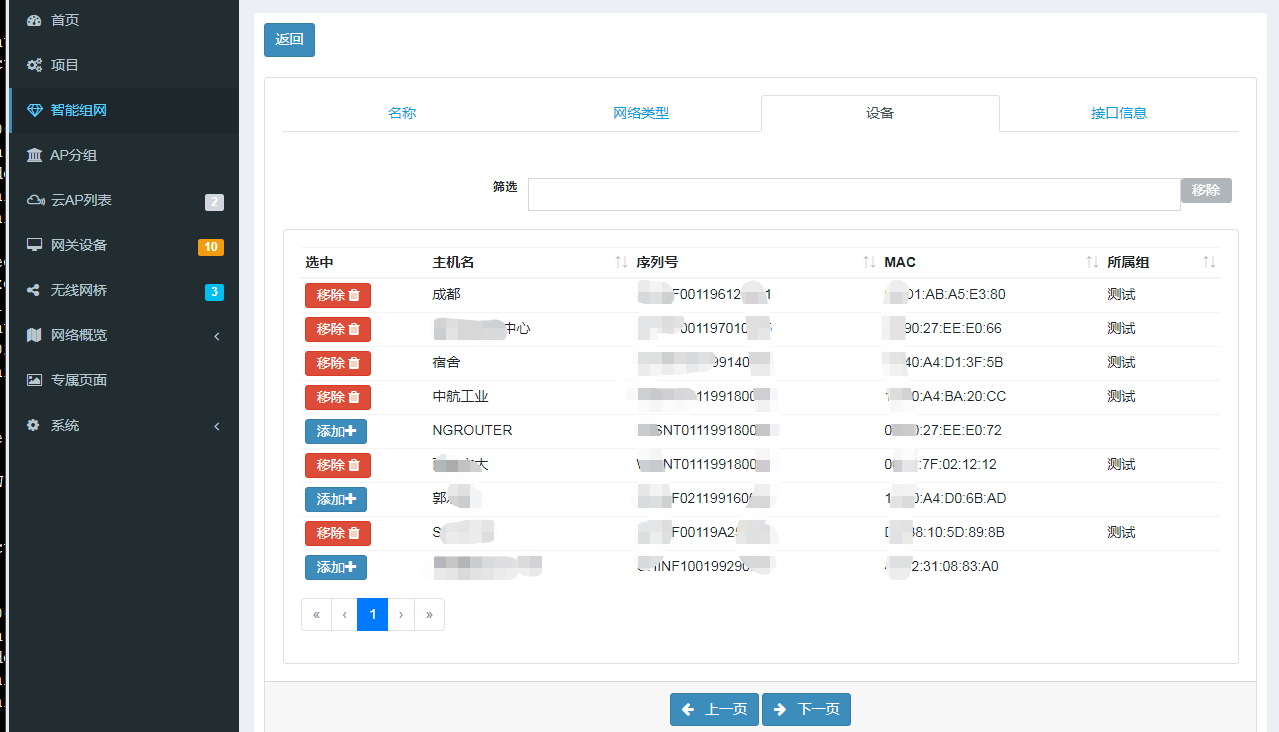Screen dimensions: 1279x732
Task: Expand the 网络概览 sidebar submenu
Action: [217, 335]
